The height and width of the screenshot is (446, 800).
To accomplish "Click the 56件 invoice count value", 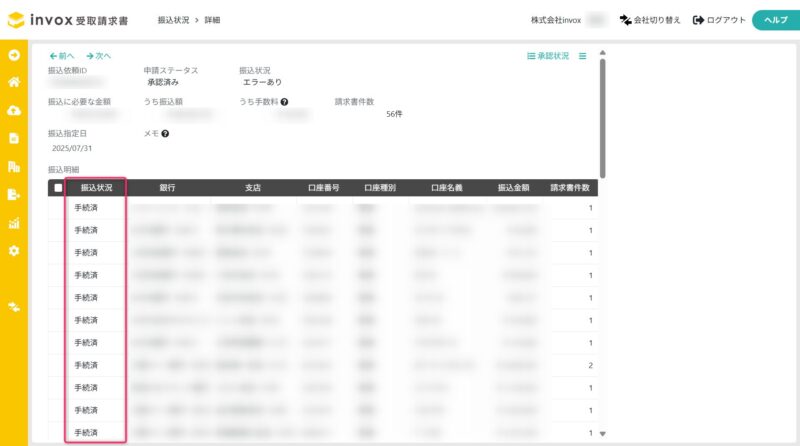I will tap(394, 114).
